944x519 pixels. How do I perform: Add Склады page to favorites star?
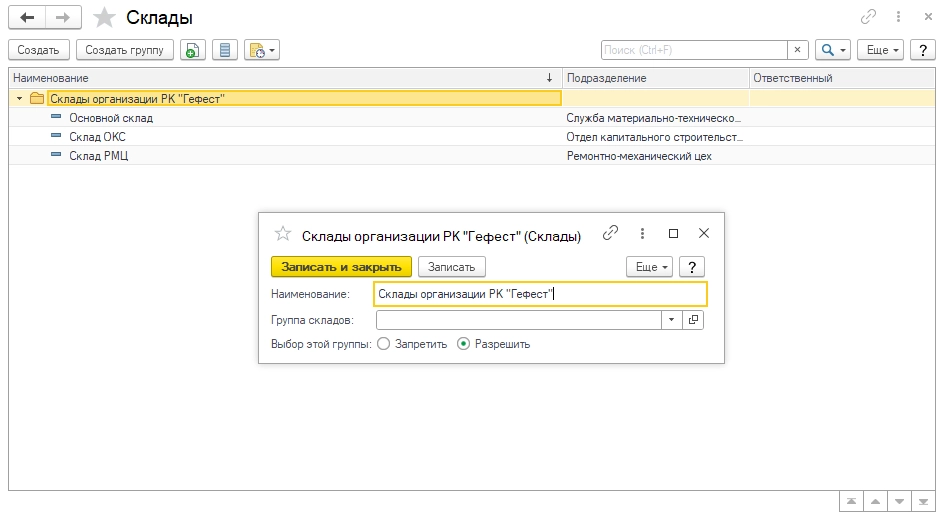104,18
